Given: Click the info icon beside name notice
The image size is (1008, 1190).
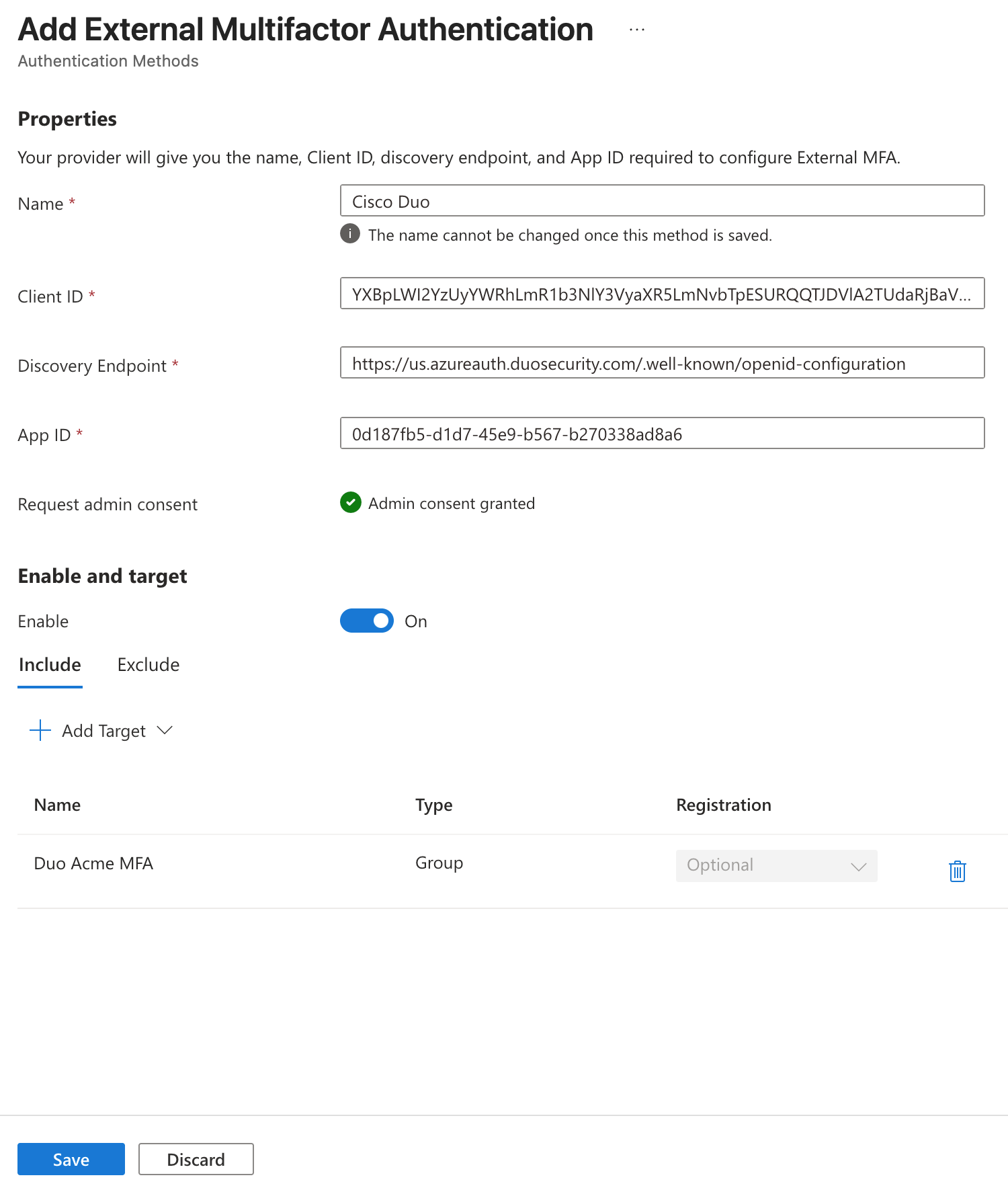Looking at the screenshot, I should tap(350, 234).
